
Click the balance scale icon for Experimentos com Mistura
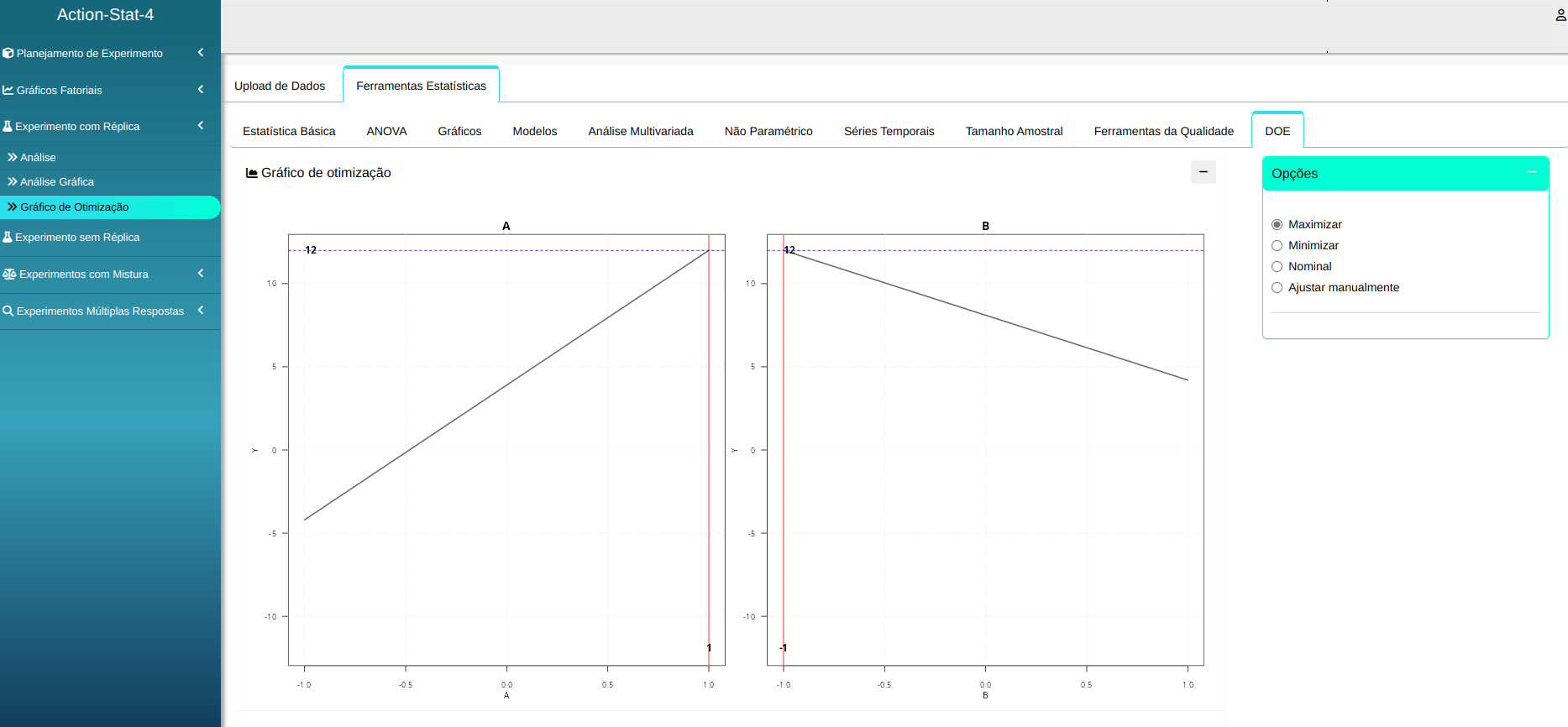point(9,274)
